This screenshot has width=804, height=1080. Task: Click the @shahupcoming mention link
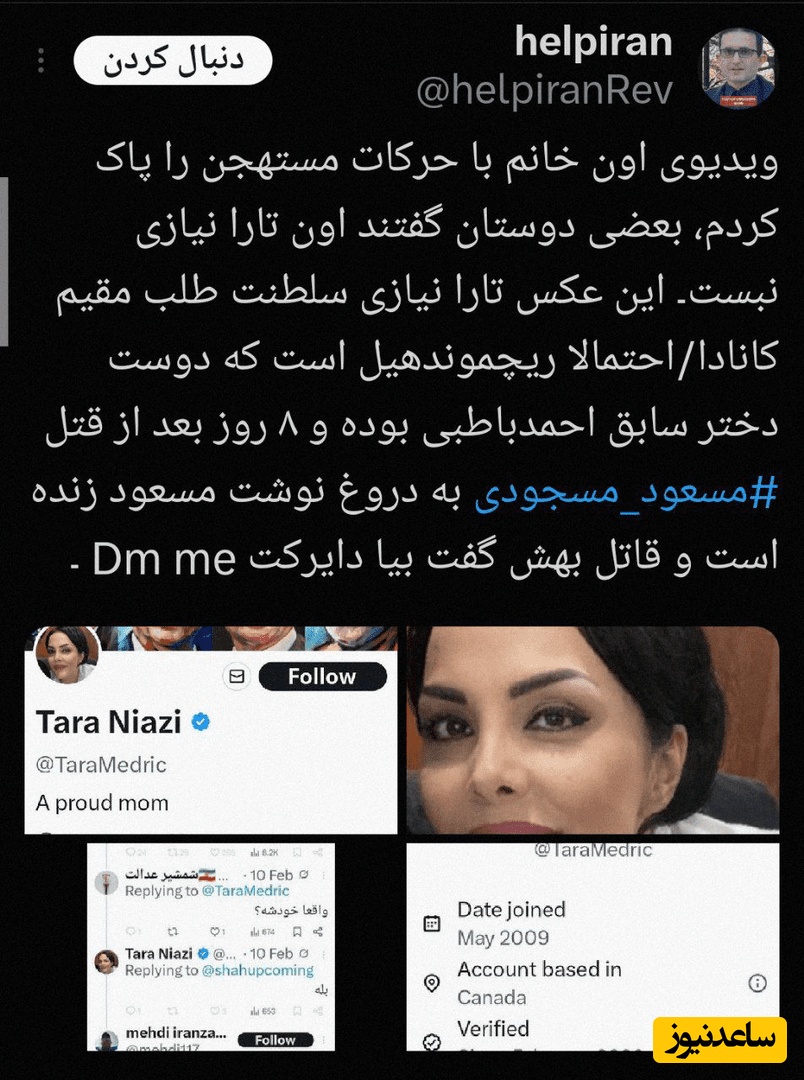coord(257,970)
